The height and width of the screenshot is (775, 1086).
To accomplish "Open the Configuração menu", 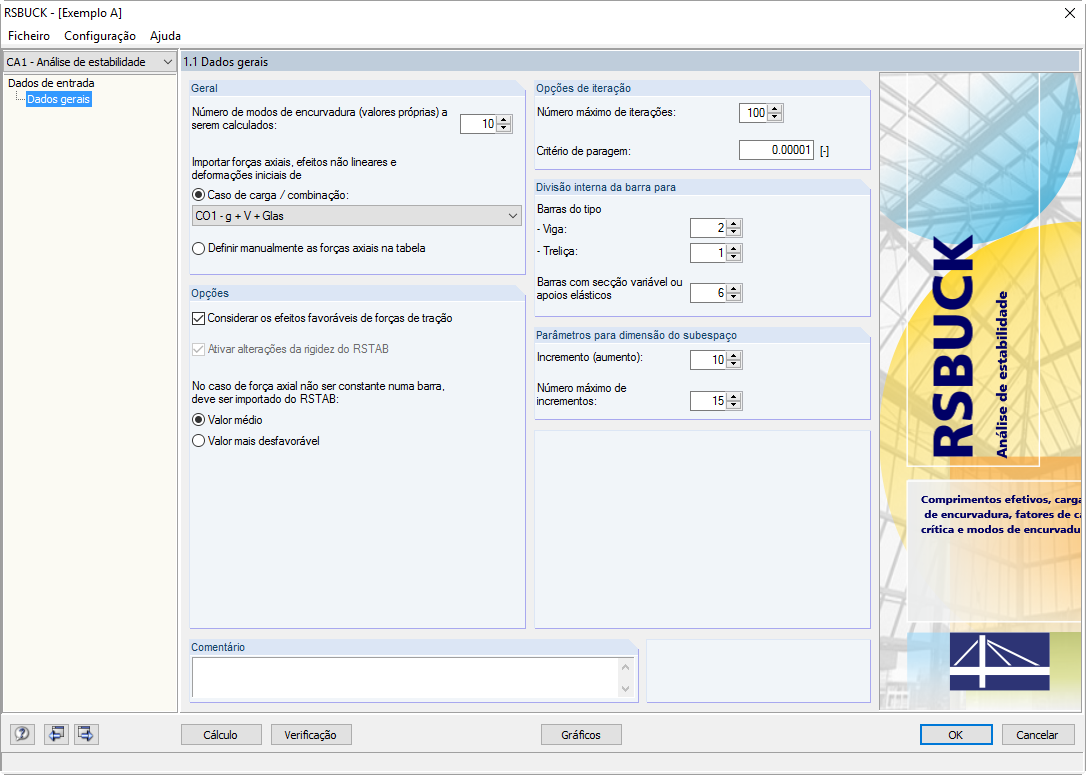I will coord(100,35).
